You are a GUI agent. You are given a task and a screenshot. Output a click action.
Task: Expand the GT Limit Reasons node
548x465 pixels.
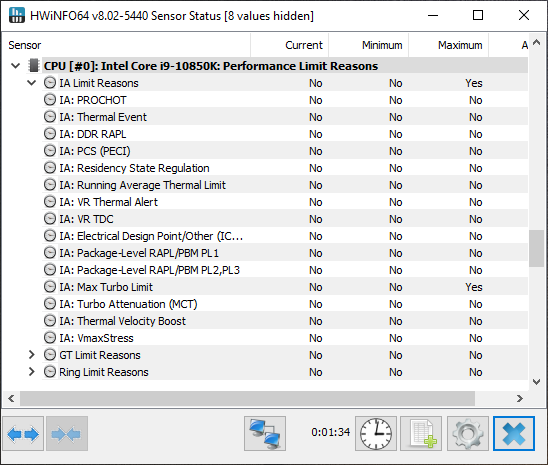(32, 355)
